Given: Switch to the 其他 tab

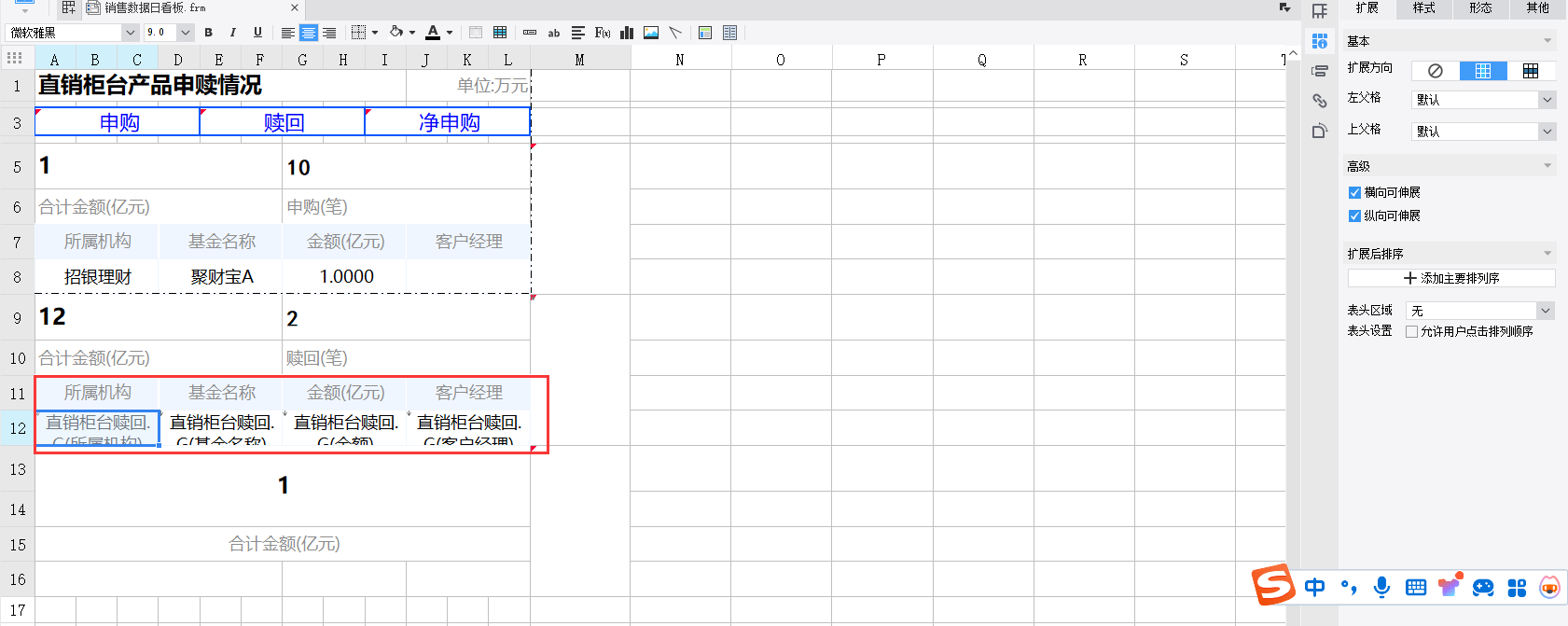Looking at the screenshot, I should pos(1537,8).
